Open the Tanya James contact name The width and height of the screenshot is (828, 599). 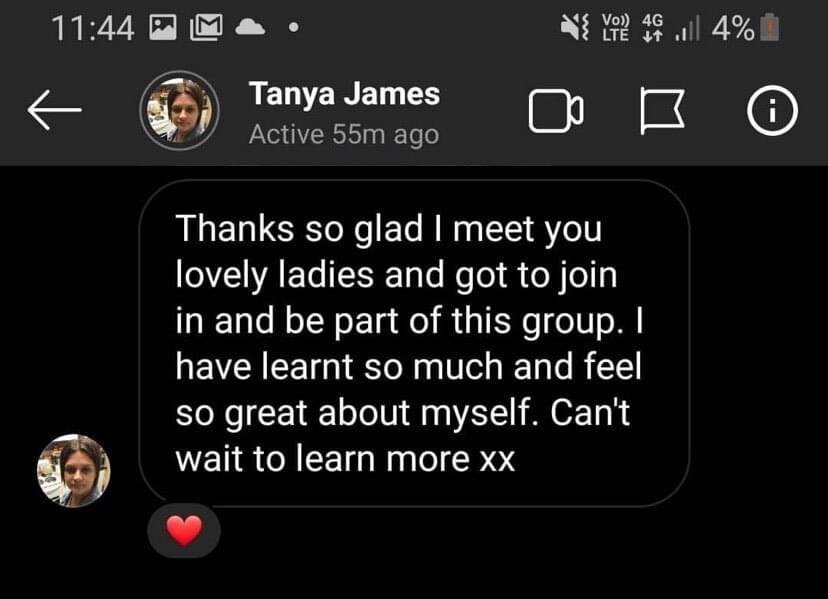[344, 93]
